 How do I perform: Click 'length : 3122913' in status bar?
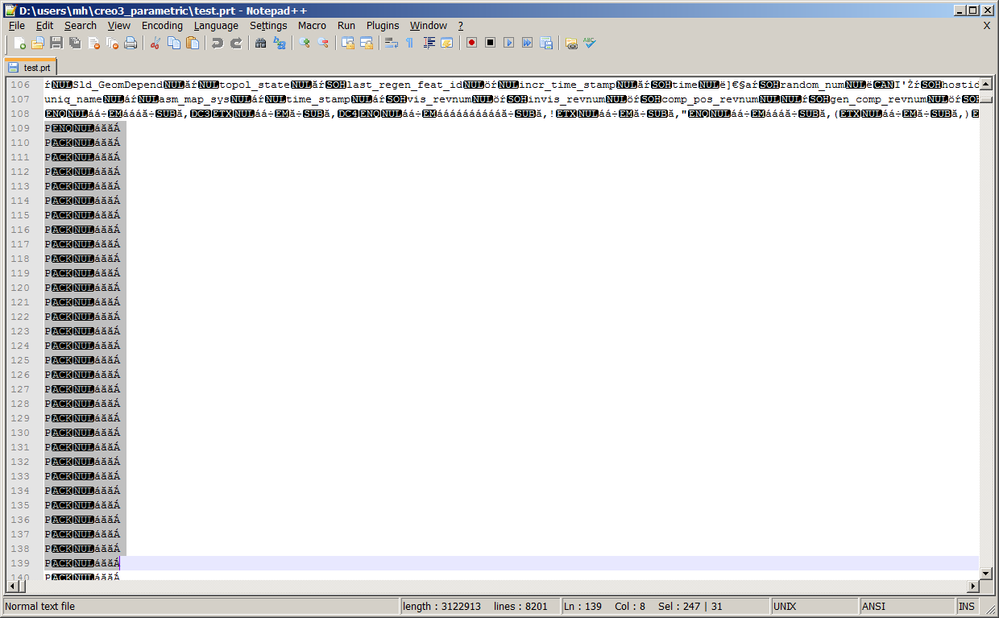pyautogui.click(x=442, y=607)
